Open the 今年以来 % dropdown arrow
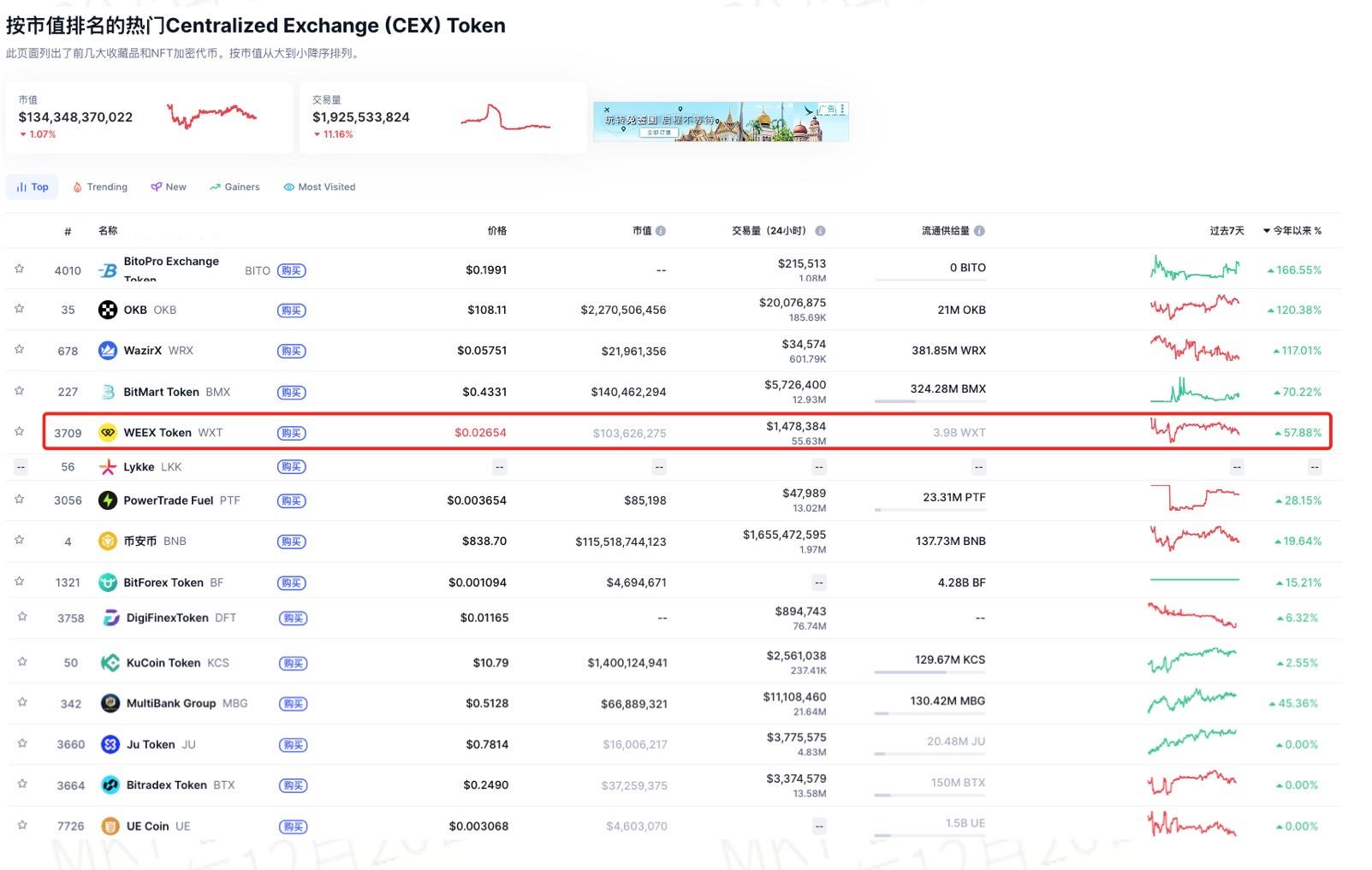The height and width of the screenshot is (870, 1372). 1267,230
